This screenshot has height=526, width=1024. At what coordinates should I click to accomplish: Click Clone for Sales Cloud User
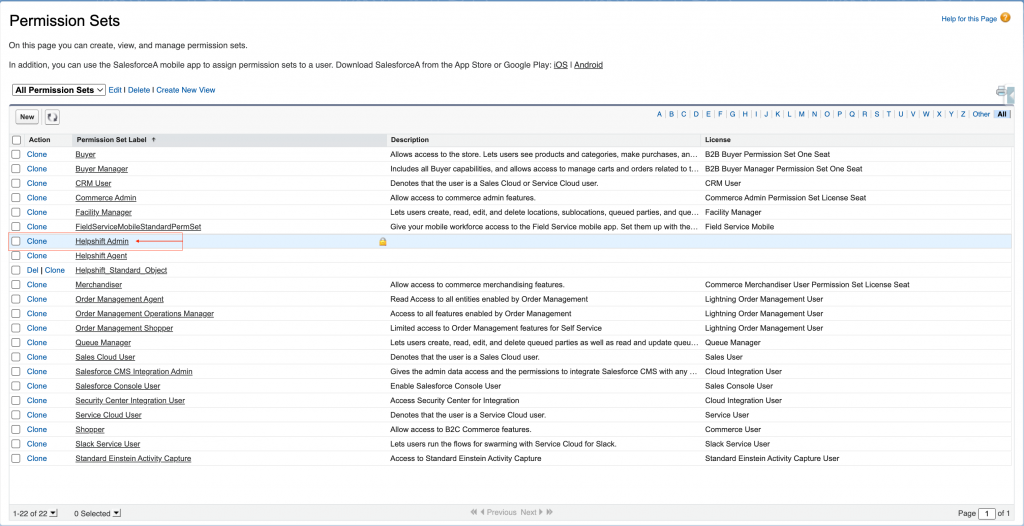pyautogui.click(x=37, y=357)
